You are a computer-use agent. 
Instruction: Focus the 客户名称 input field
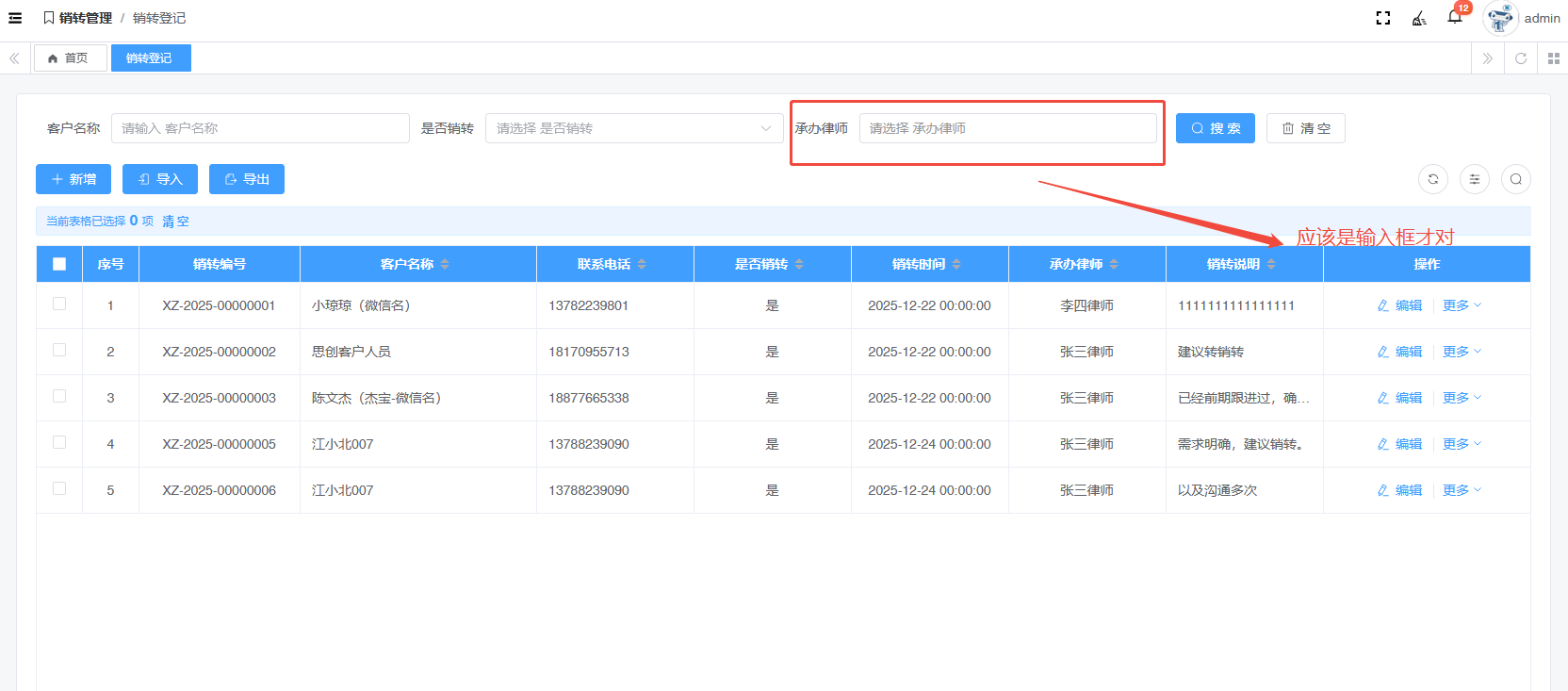coord(260,128)
